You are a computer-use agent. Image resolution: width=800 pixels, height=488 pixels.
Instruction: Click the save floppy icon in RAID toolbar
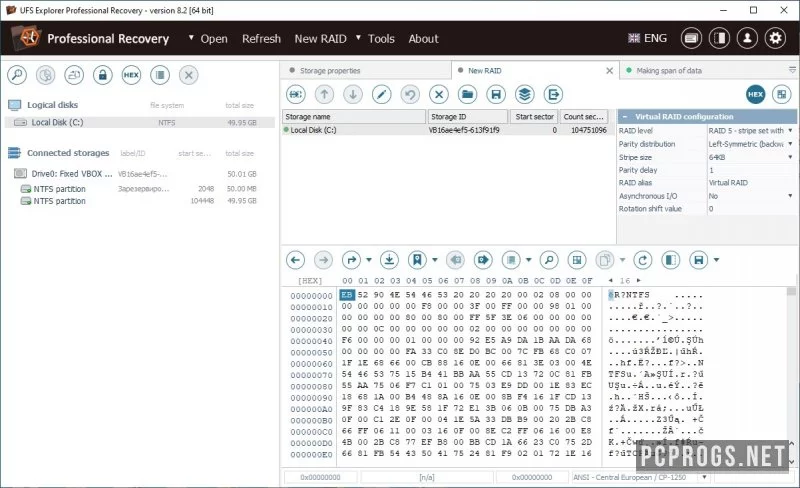[496, 94]
